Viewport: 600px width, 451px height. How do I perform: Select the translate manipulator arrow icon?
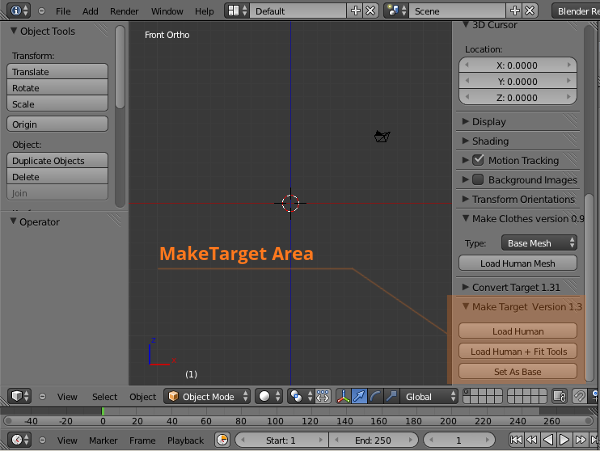359,396
